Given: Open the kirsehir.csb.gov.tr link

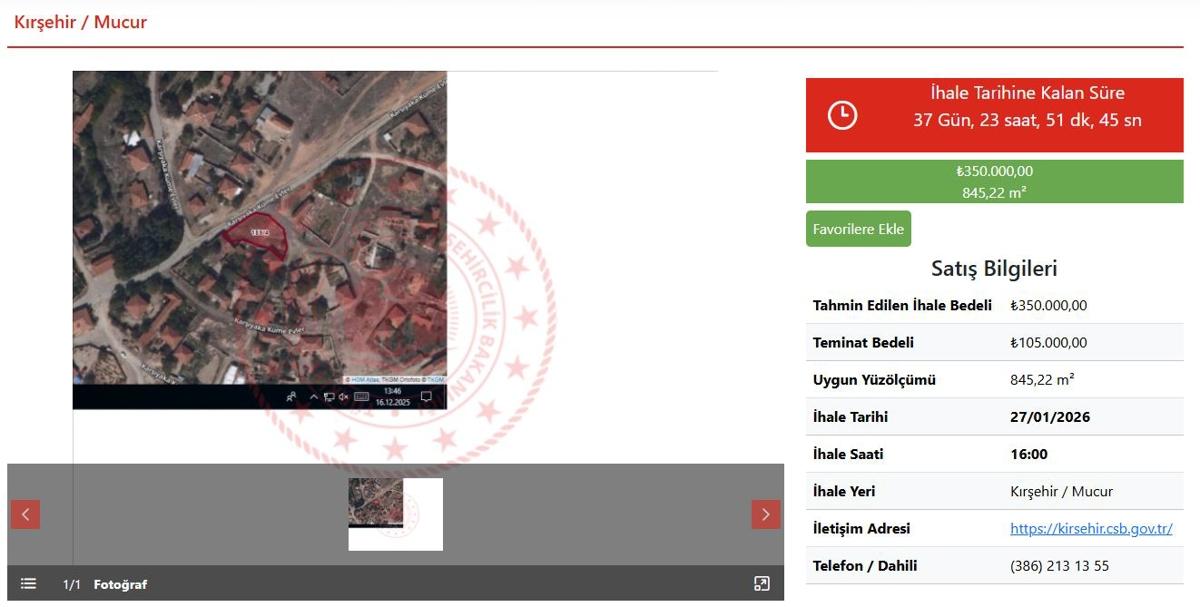Looking at the screenshot, I should click(x=1091, y=529).
